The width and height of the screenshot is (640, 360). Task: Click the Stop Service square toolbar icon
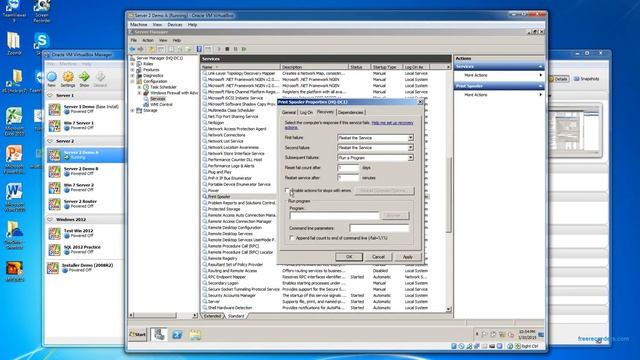click(x=227, y=49)
